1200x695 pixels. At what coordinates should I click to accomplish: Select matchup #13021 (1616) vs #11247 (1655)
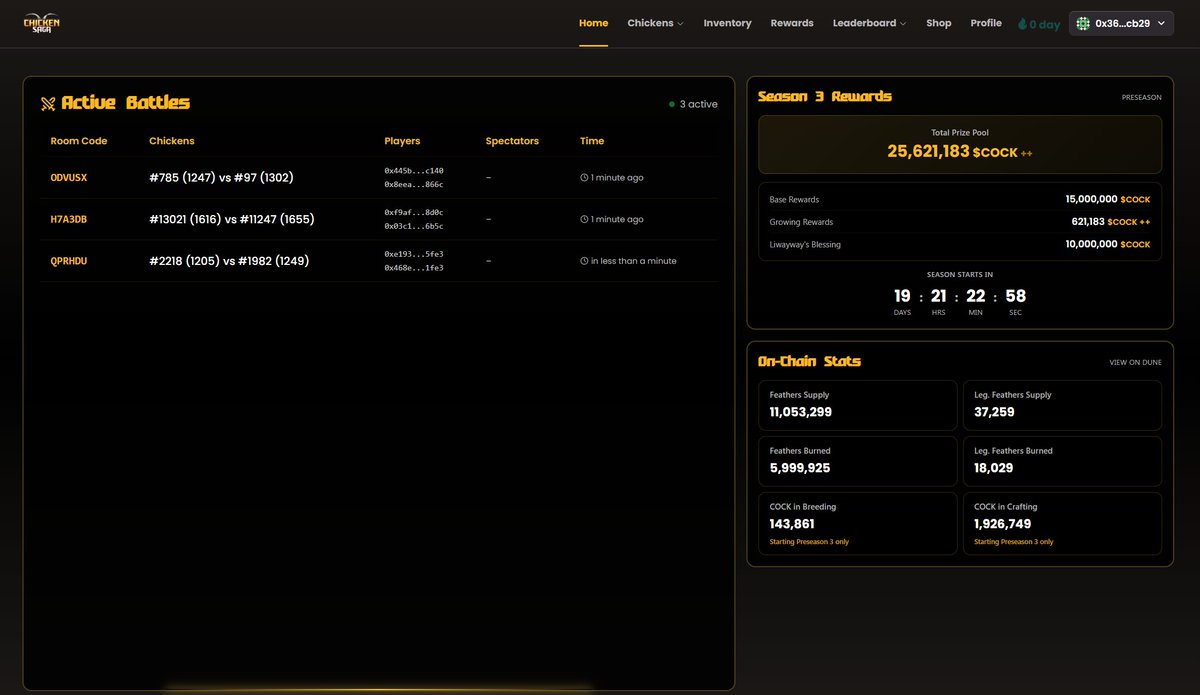tap(232, 219)
